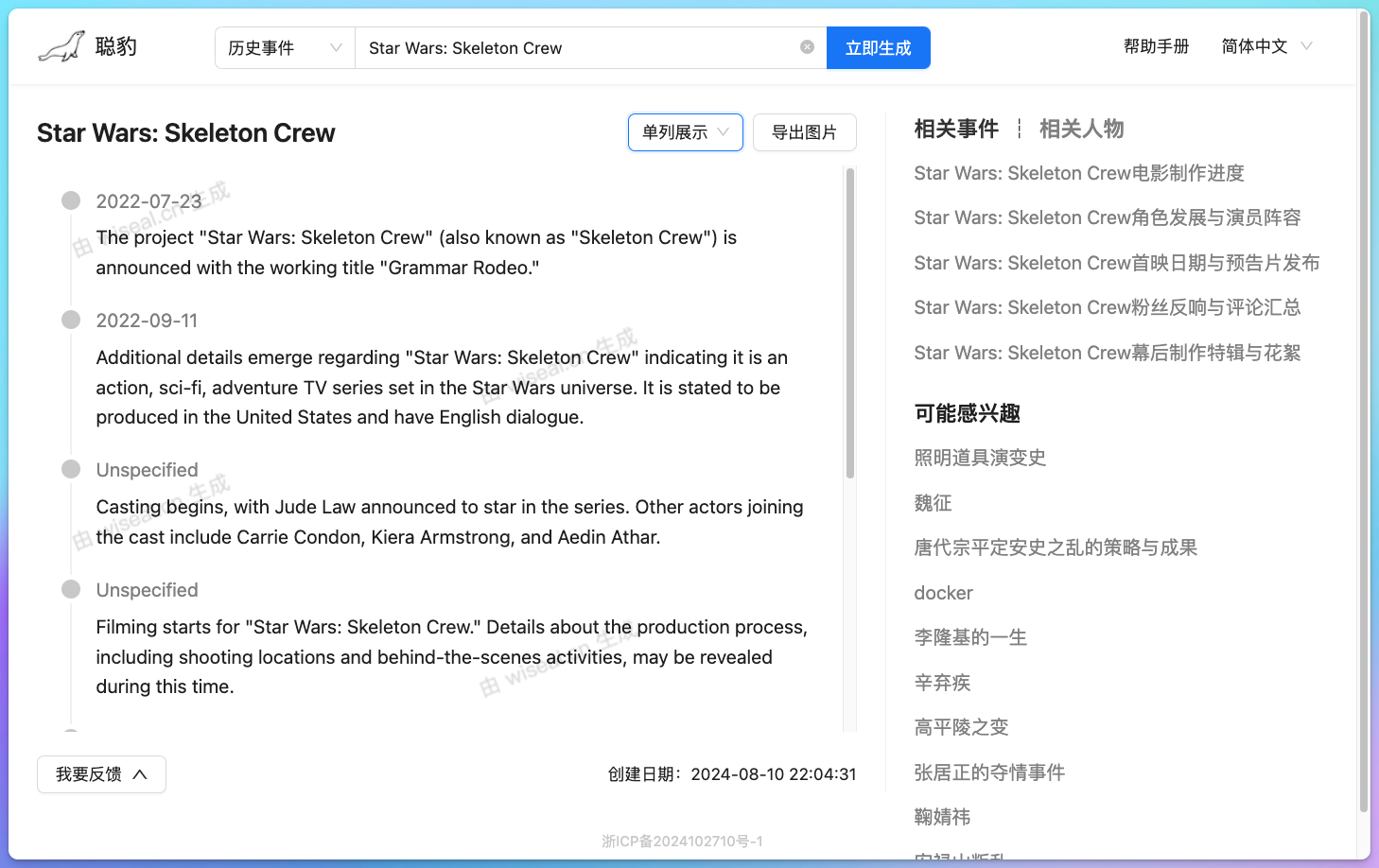
Task: Open the 李隆基的一生 suggestion
Action: 970,637
